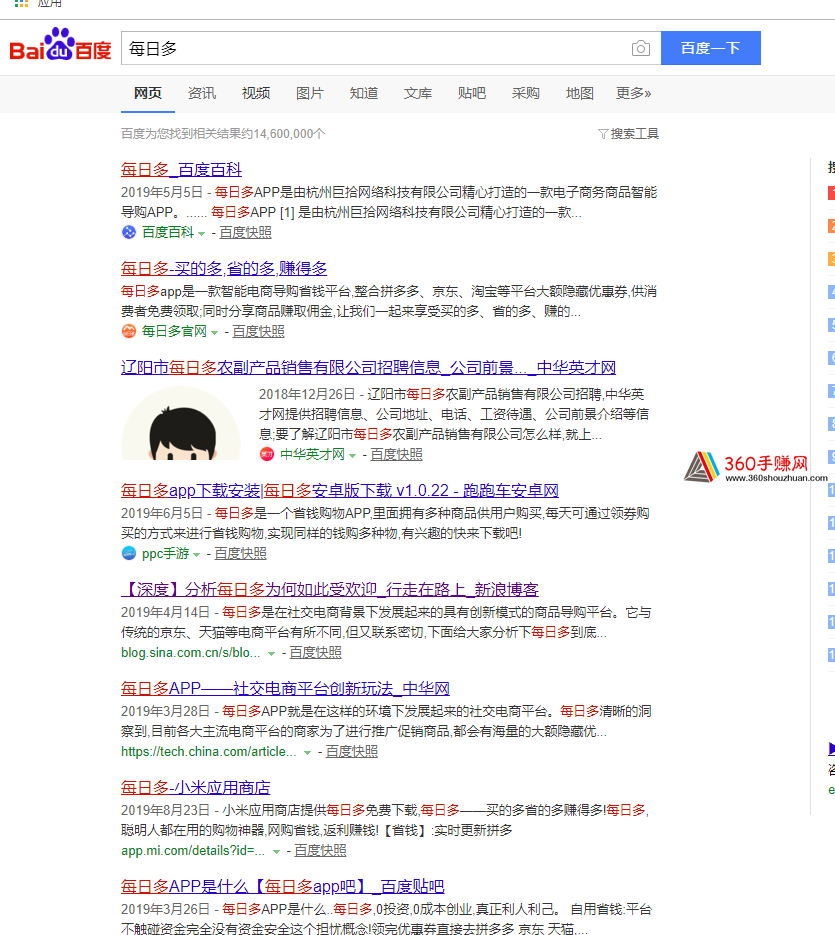Expand dropdown arrow next to ppc手游
835x935 pixels.
point(196,555)
